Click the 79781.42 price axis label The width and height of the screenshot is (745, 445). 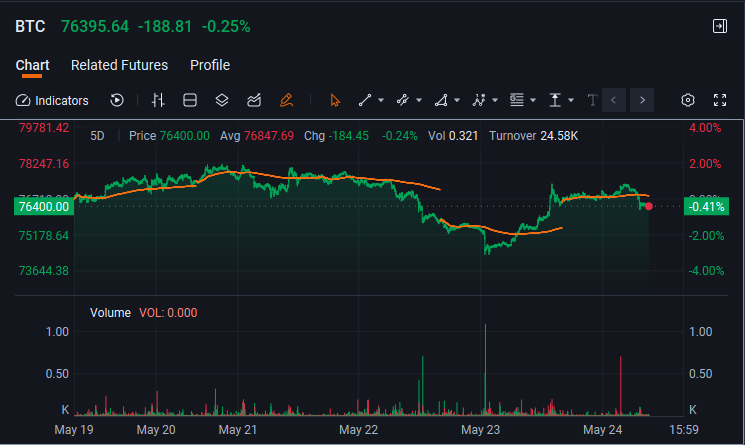coord(44,128)
